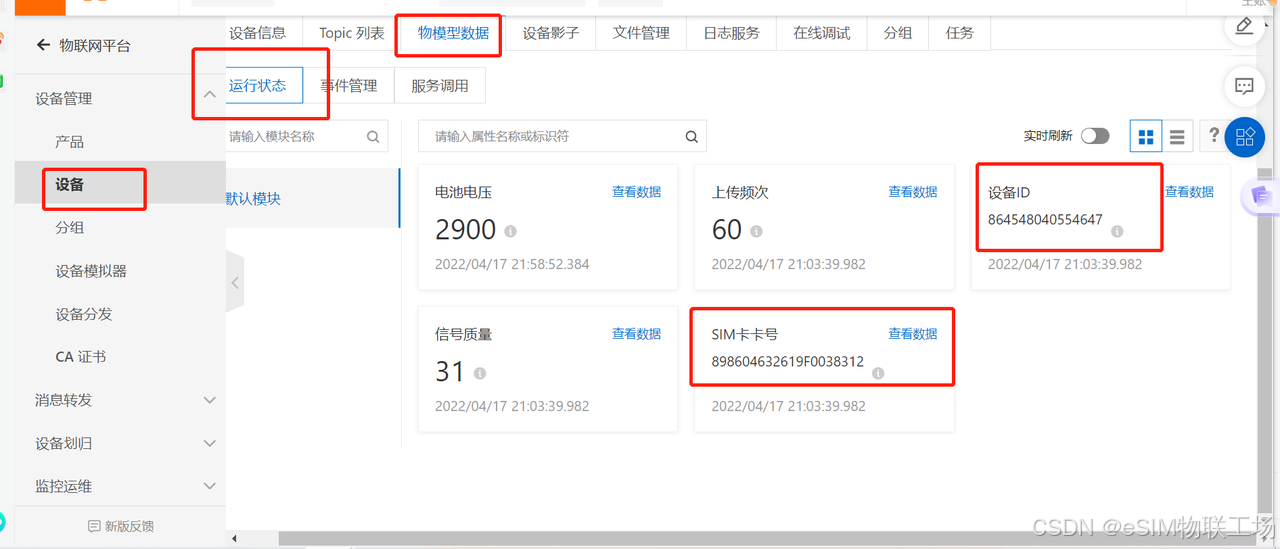Switch to the 日志服务 tab
The height and width of the screenshot is (549, 1280).
[731, 33]
